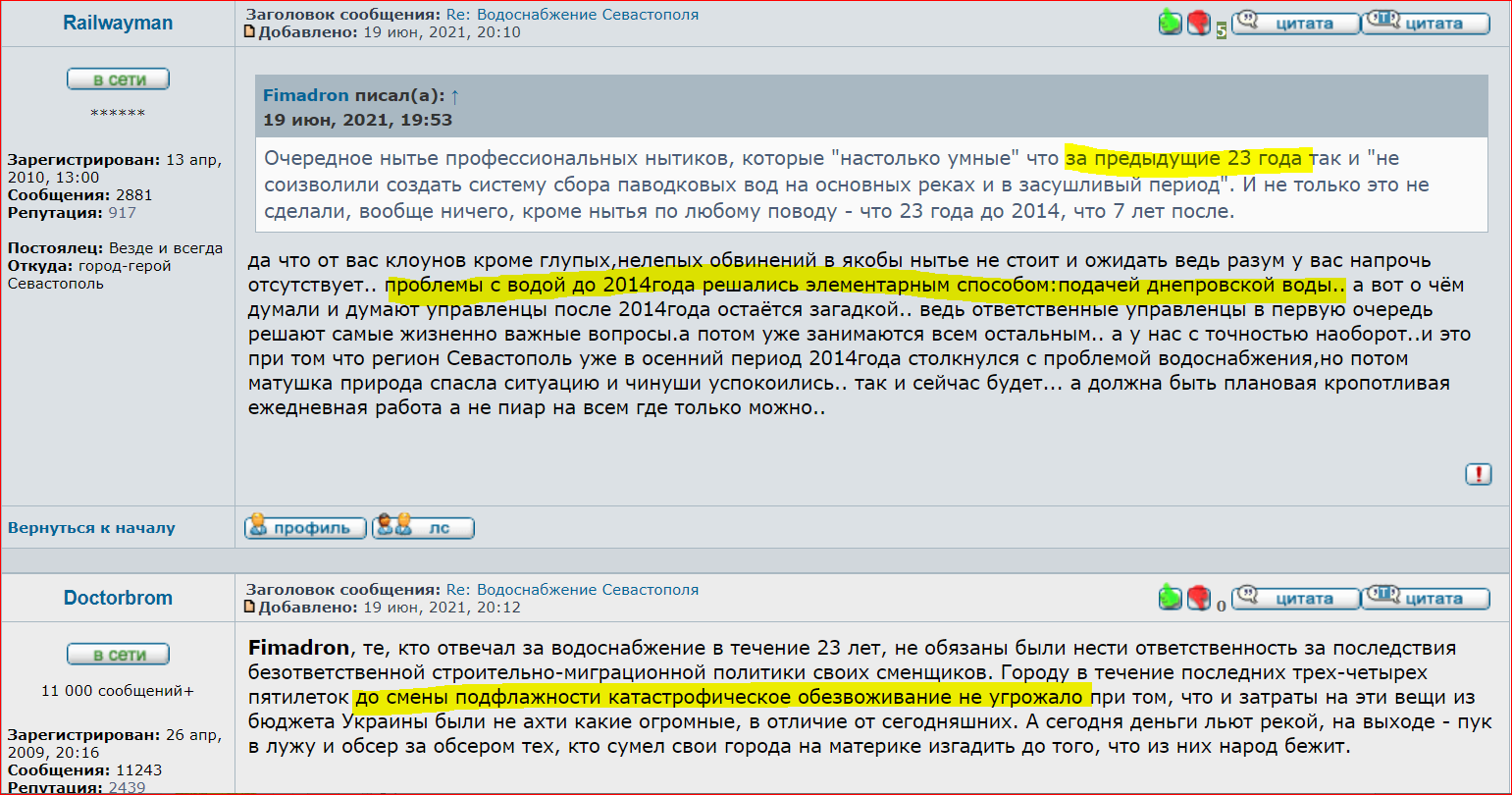Click the post icon beside Railwayman's 'Добавлено' date
The height and width of the screenshot is (795, 1512).
pos(250,32)
